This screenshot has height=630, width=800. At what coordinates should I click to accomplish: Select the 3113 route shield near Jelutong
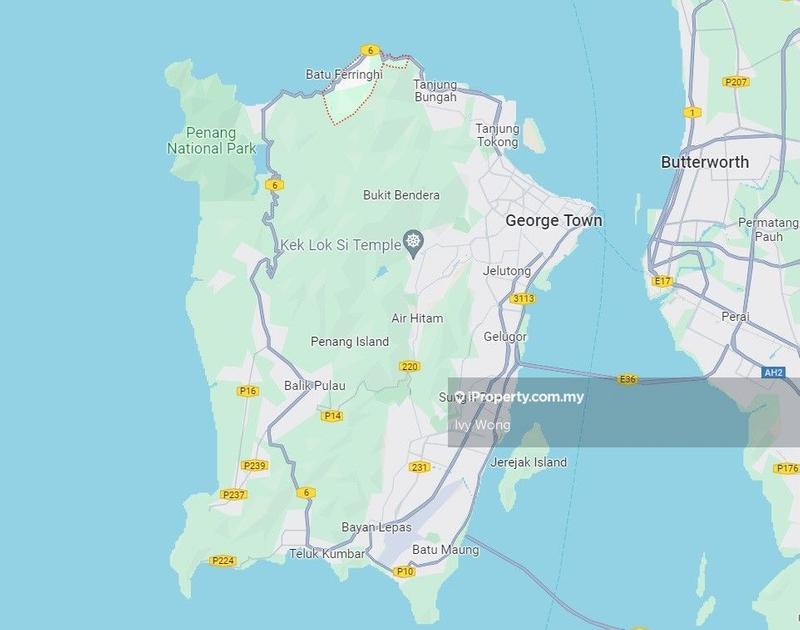pos(522,298)
